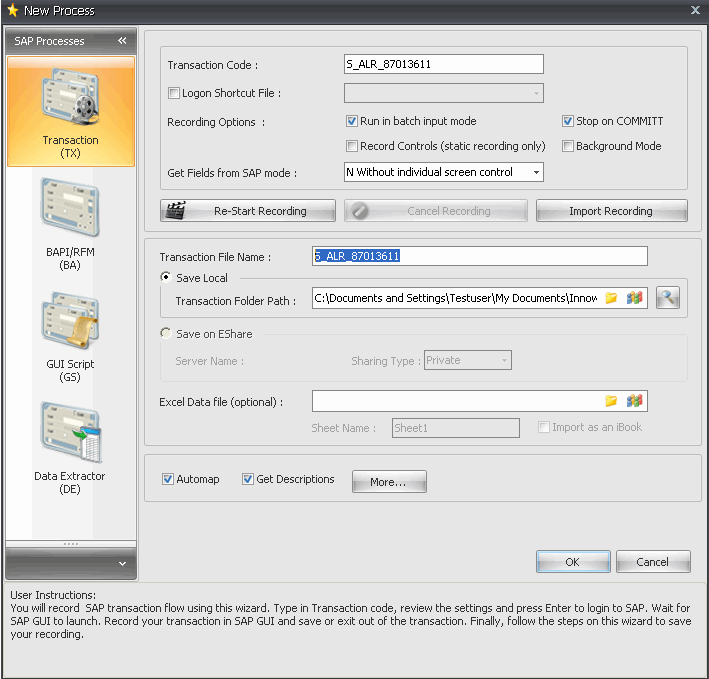Click folder icon beside Transaction Folder Path
The image size is (709, 679).
tap(611, 298)
